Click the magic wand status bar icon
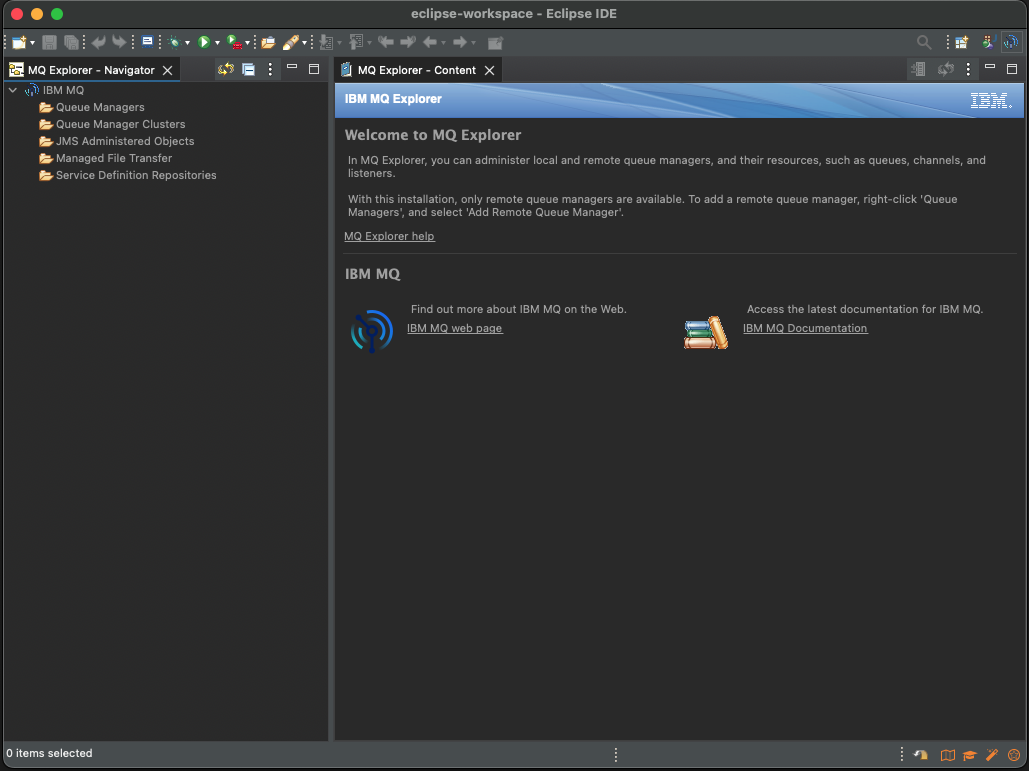This screenshot has width=1029, height=771. (x=992, y=755)
